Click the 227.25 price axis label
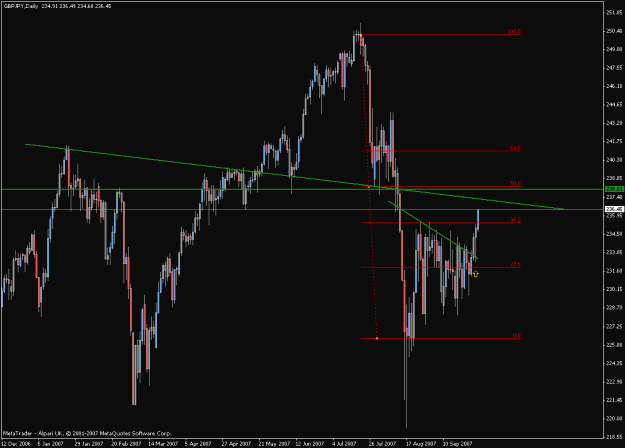This screenshot has height=448, width=625. [x=614, y=326]
